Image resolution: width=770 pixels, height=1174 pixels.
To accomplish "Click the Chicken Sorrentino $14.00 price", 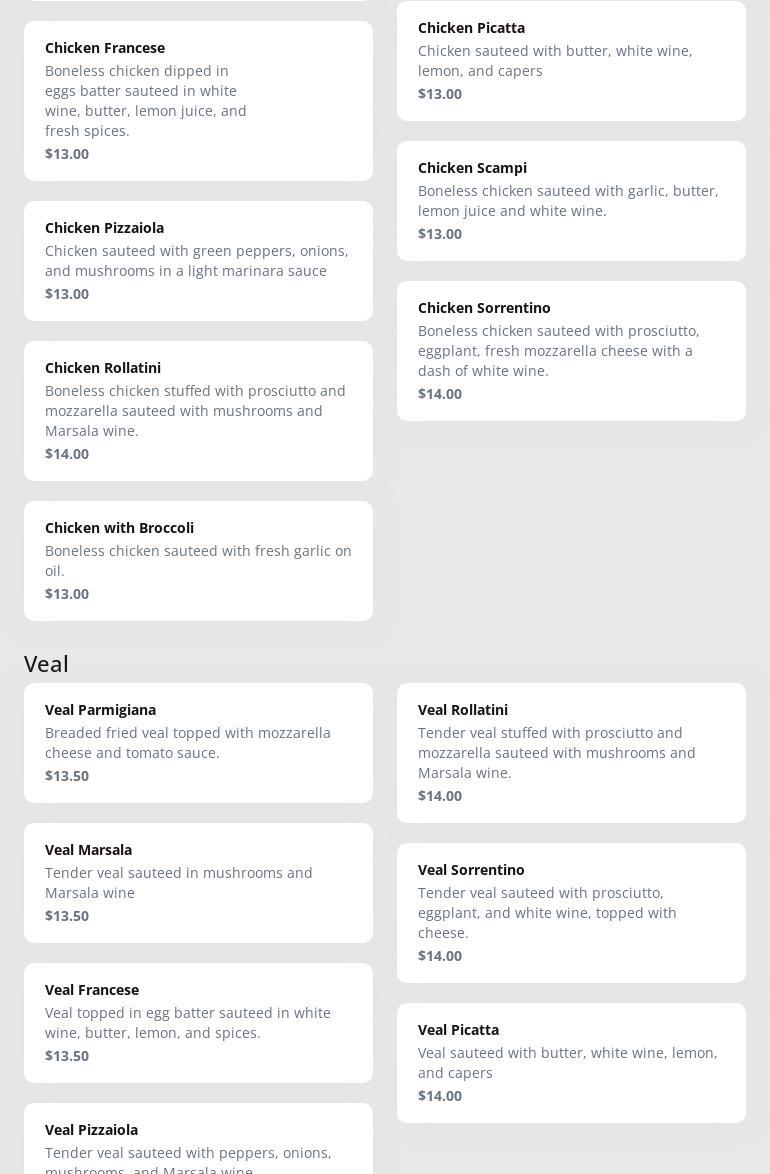I will click(x=440, y=394).
